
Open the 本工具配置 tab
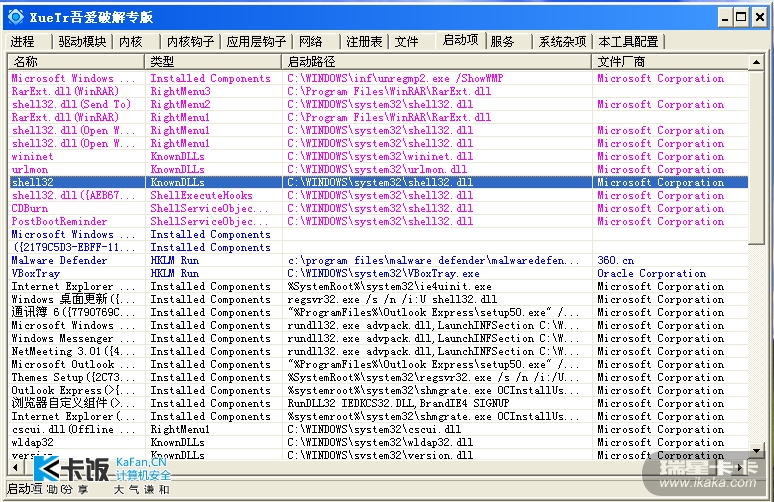(628, 41)
